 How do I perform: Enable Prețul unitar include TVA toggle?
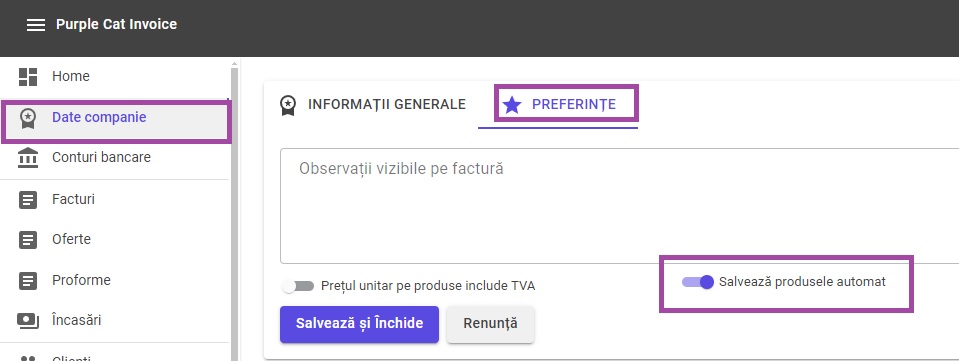click(298, 286)
